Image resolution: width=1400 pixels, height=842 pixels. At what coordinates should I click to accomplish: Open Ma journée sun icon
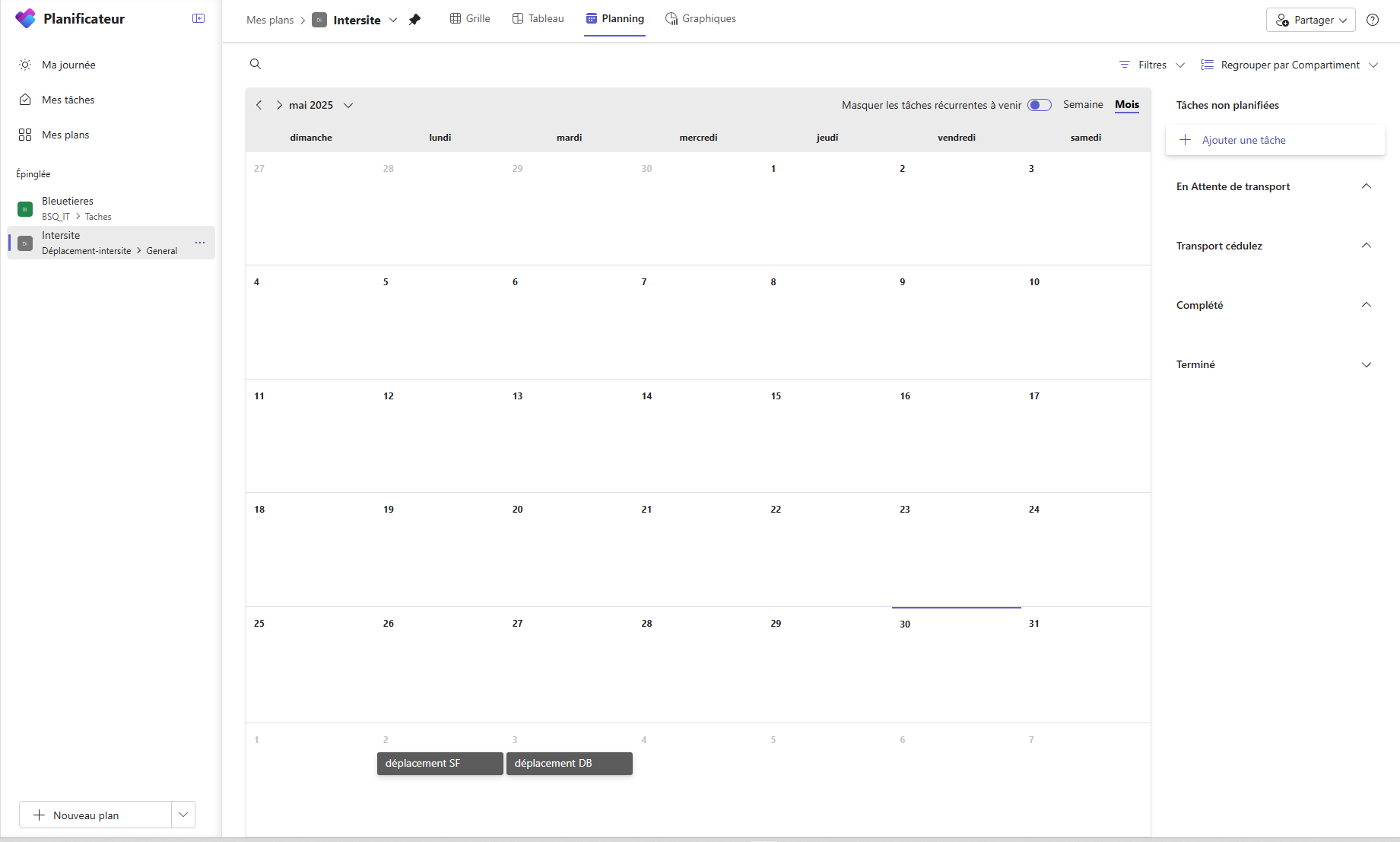25,65
